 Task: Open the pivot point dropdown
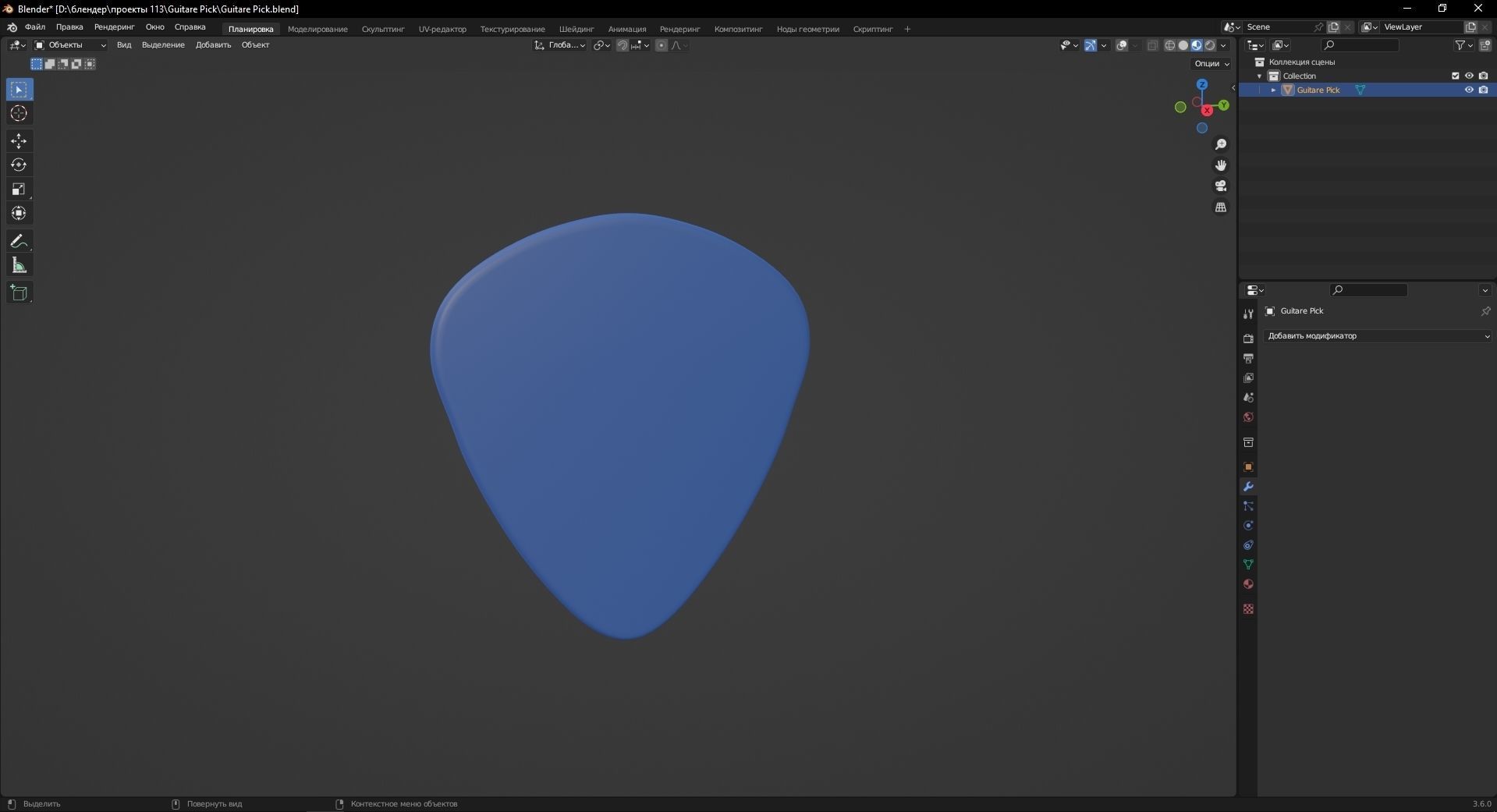click(x=601, y=45)
